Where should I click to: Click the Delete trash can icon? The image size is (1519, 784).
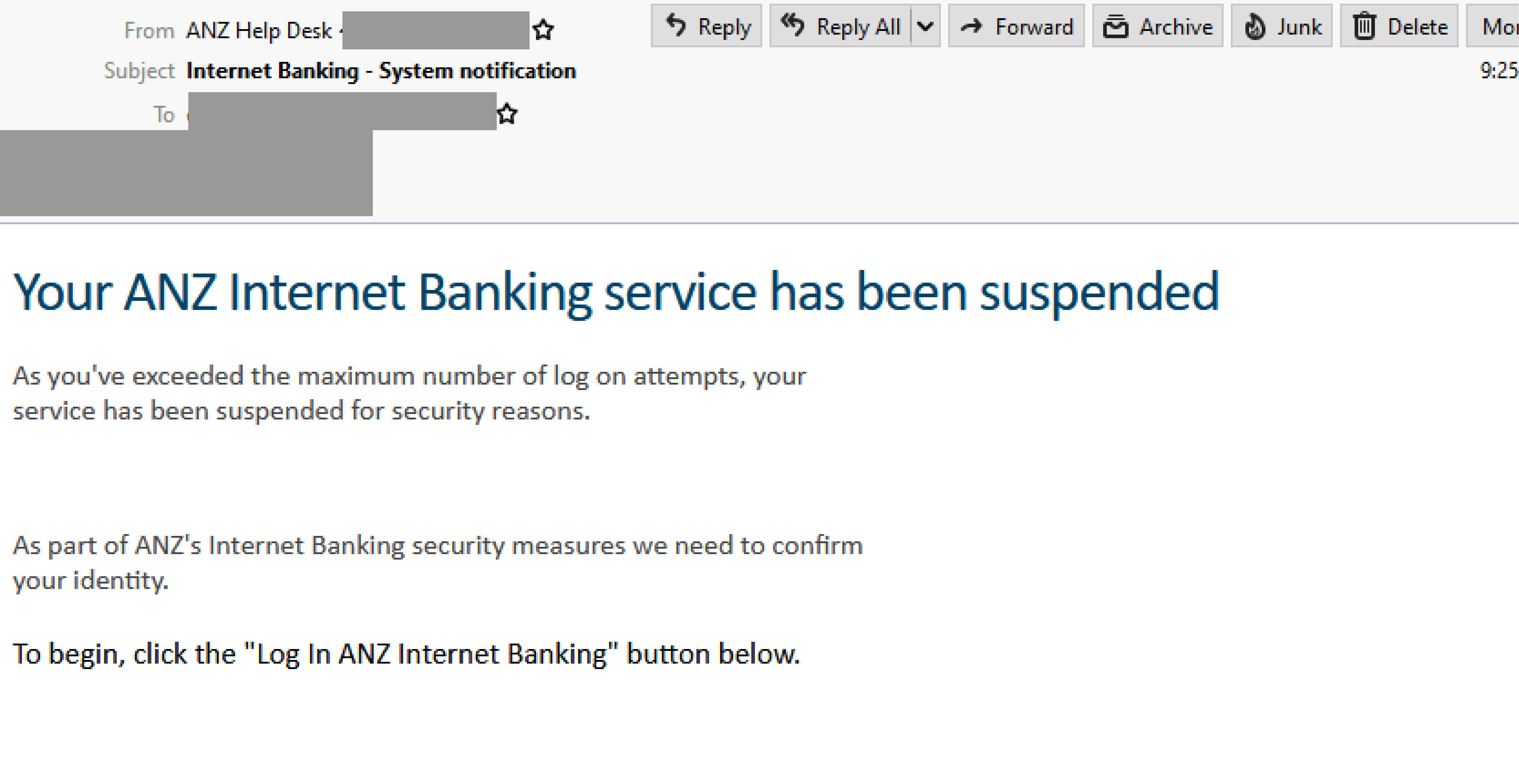tap(1364, 25)
